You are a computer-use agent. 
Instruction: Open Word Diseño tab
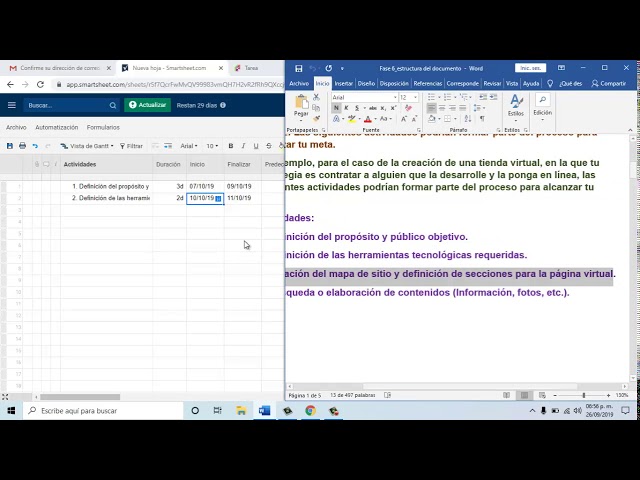pos(366,84)
